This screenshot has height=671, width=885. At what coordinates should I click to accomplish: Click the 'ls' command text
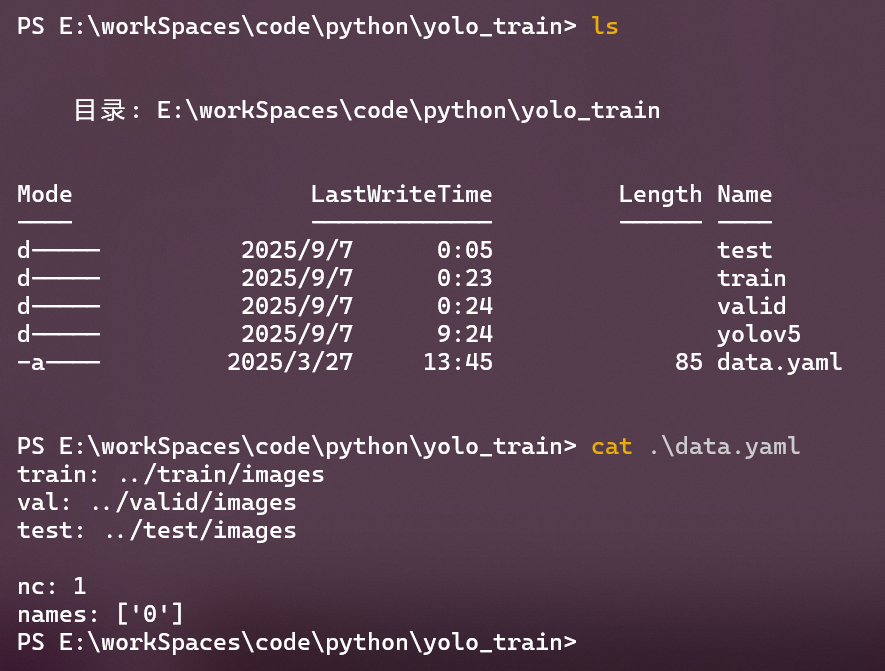[605, 27]
